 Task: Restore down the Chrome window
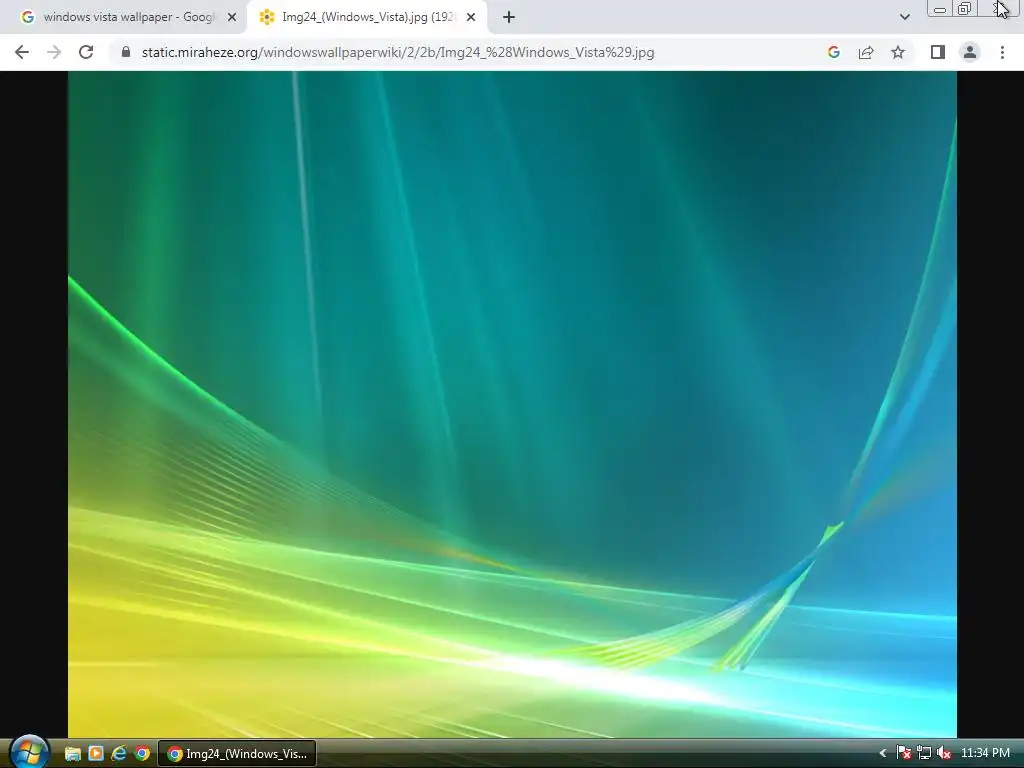point(965,8)
